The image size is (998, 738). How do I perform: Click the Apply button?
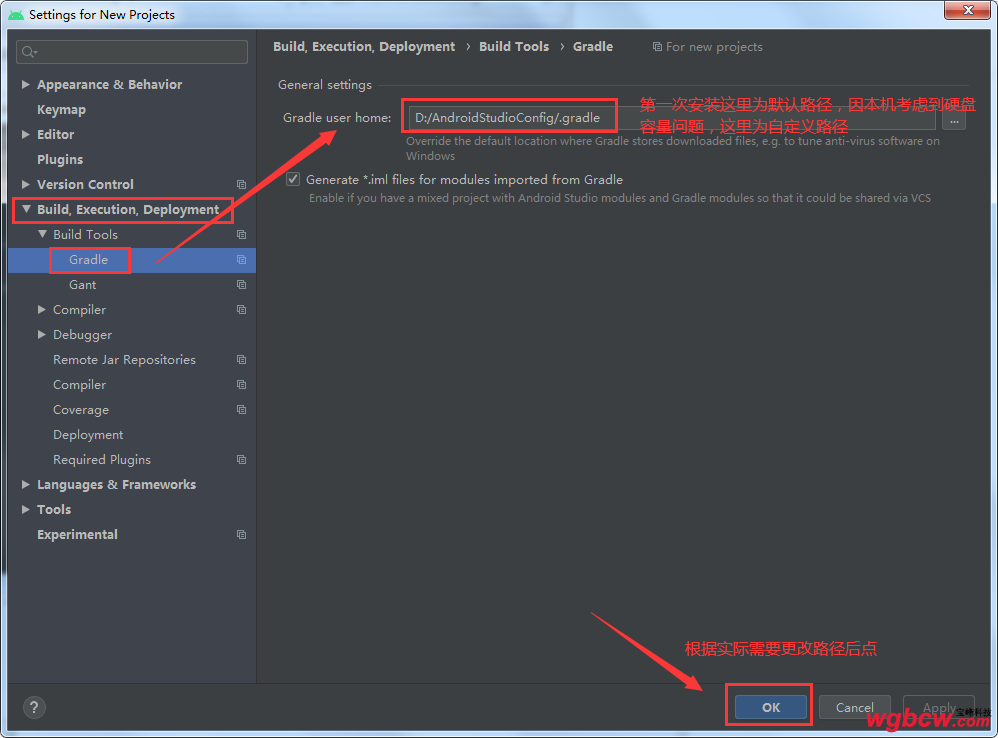coord(939,707)
